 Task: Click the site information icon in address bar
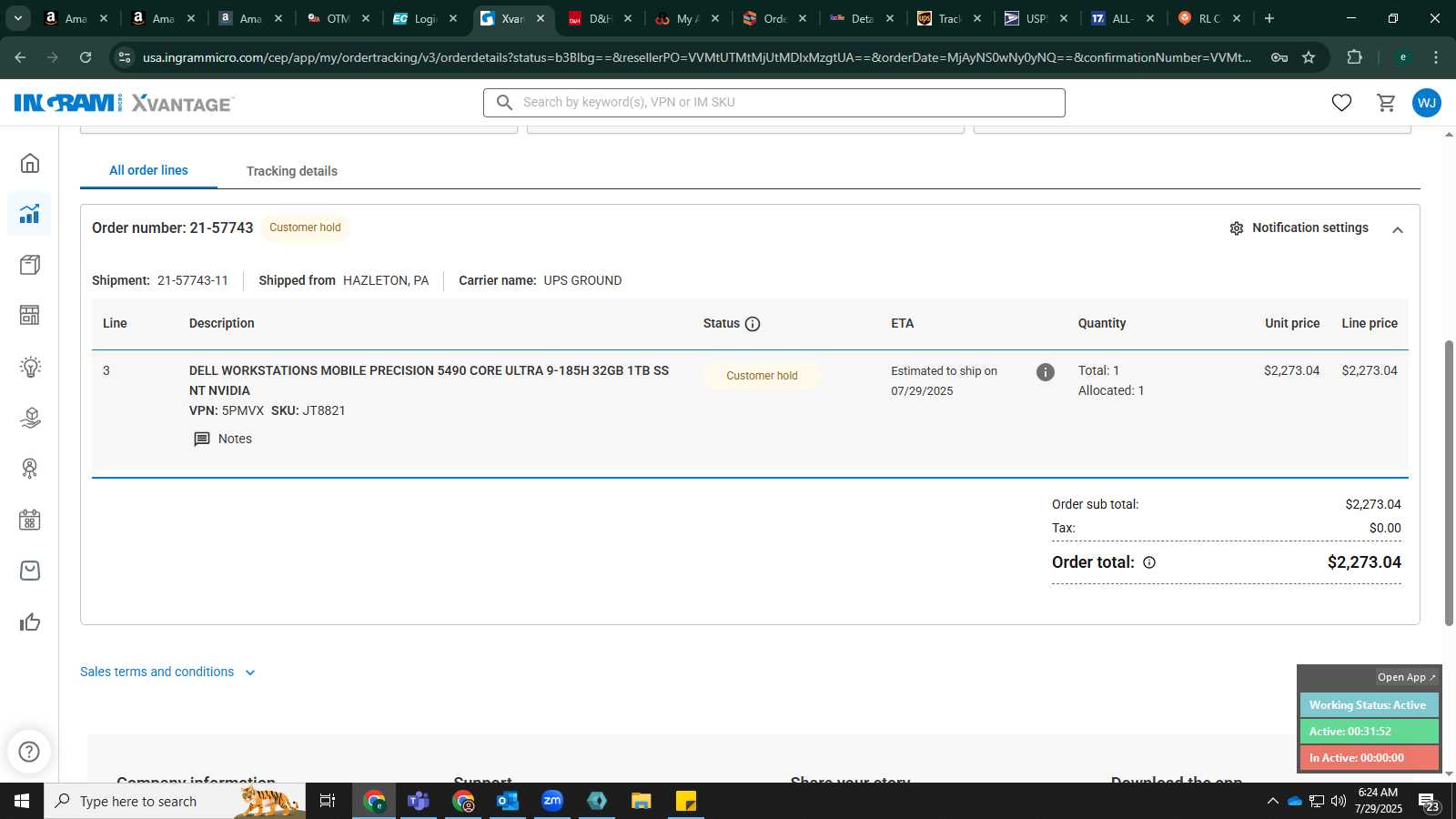click(x=125, y=57)
